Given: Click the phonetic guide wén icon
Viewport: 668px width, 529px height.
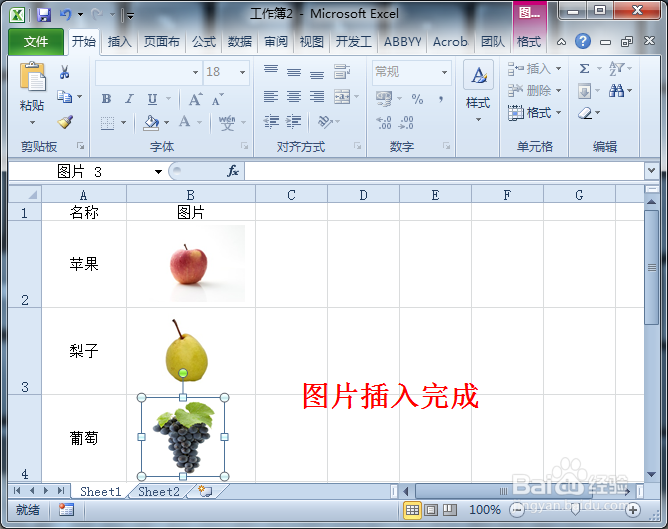Looking at the screenshot, I should [x=227, y=123].
